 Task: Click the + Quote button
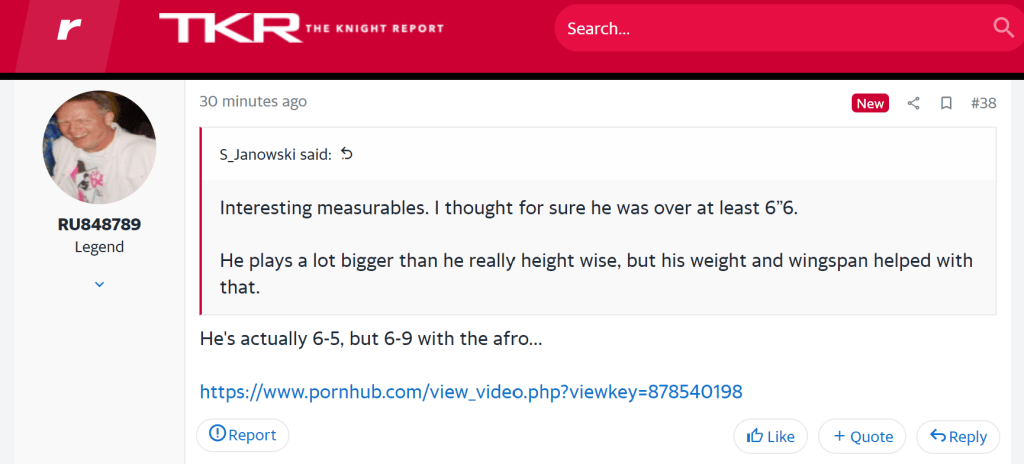862,436
